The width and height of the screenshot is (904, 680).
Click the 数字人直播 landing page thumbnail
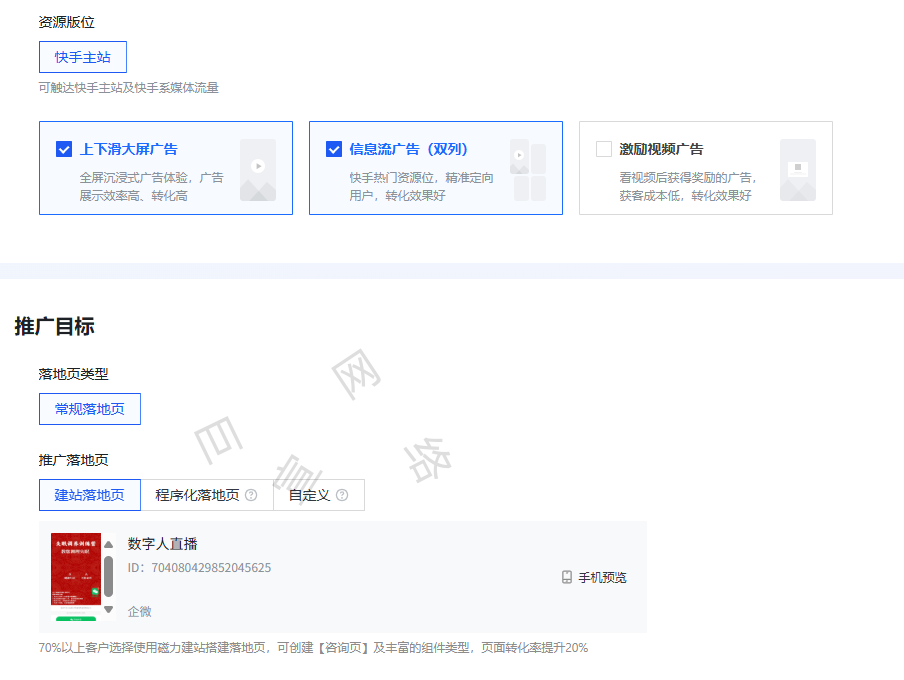(75, 575)
